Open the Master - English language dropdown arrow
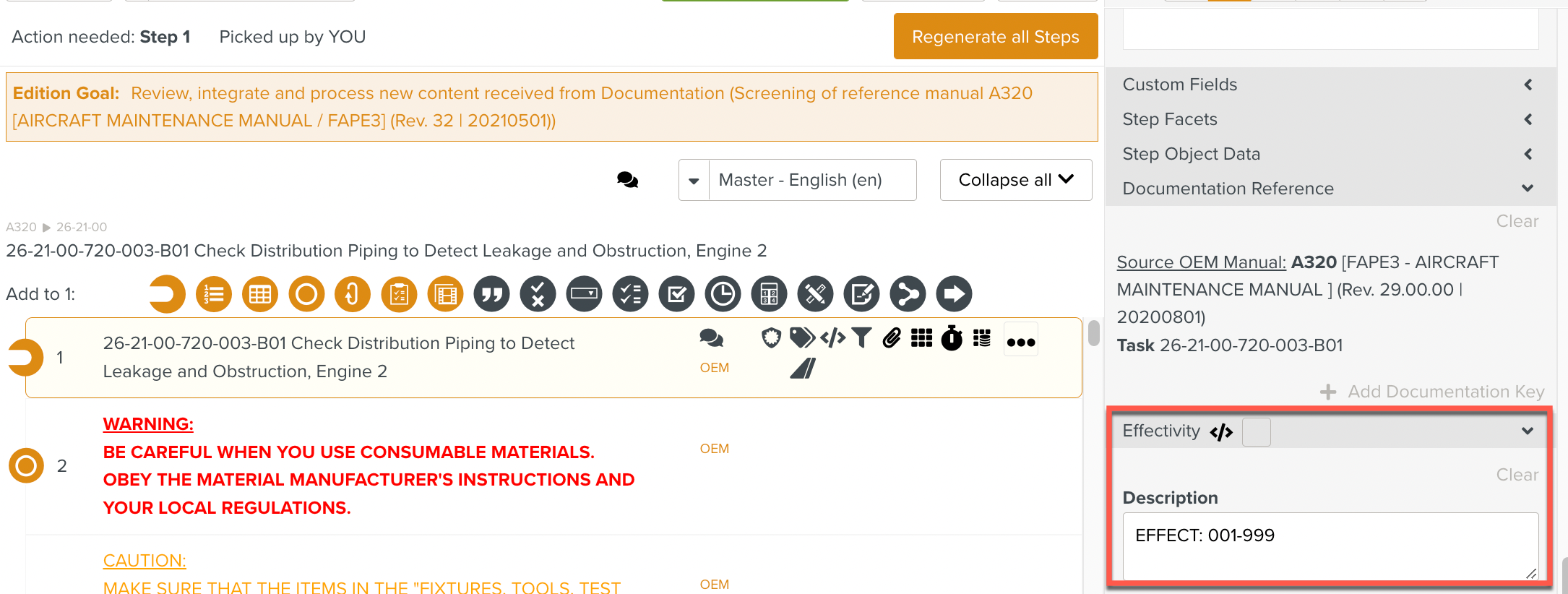Screen dimensions: 1568x594 point(694,181)
